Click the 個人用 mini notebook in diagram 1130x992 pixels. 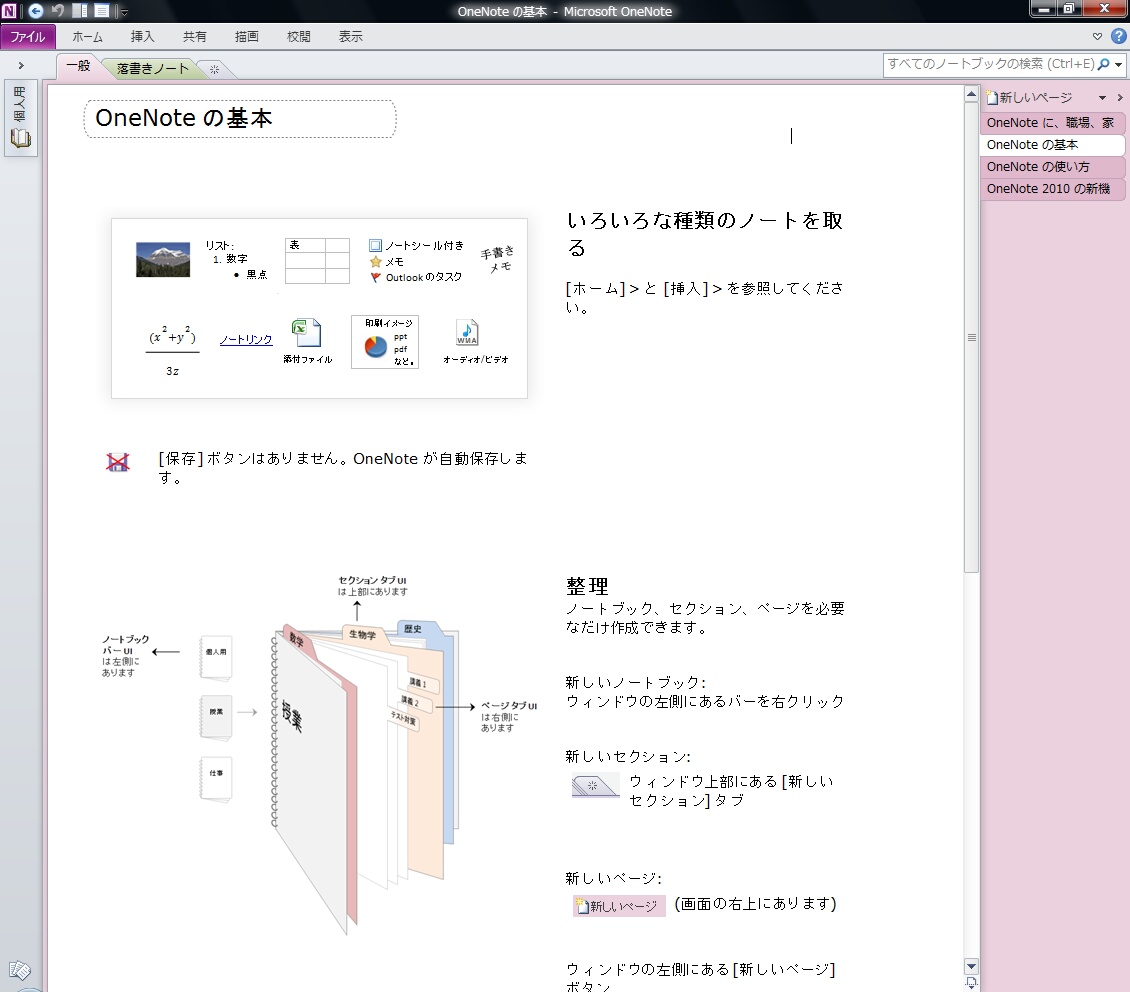pos(216,657)
